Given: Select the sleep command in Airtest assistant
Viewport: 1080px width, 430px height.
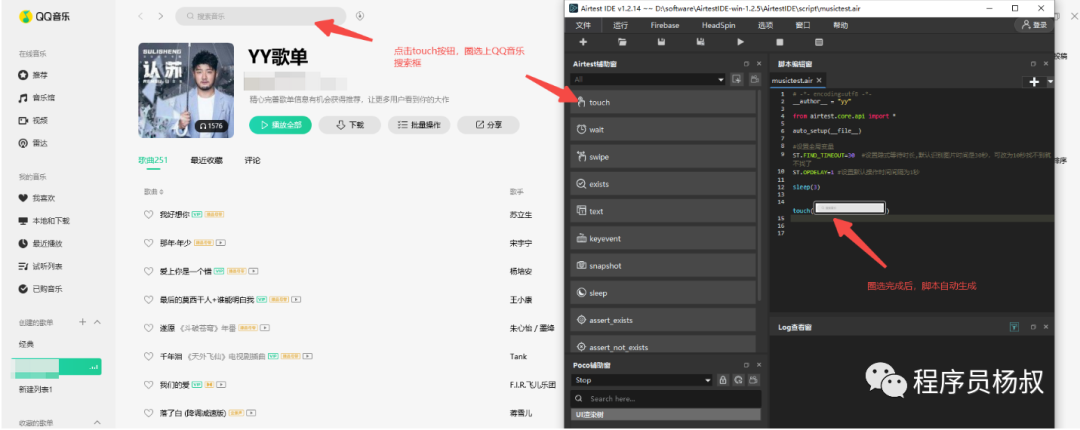Looking at the screenshot, I should (x=663, y=293).
